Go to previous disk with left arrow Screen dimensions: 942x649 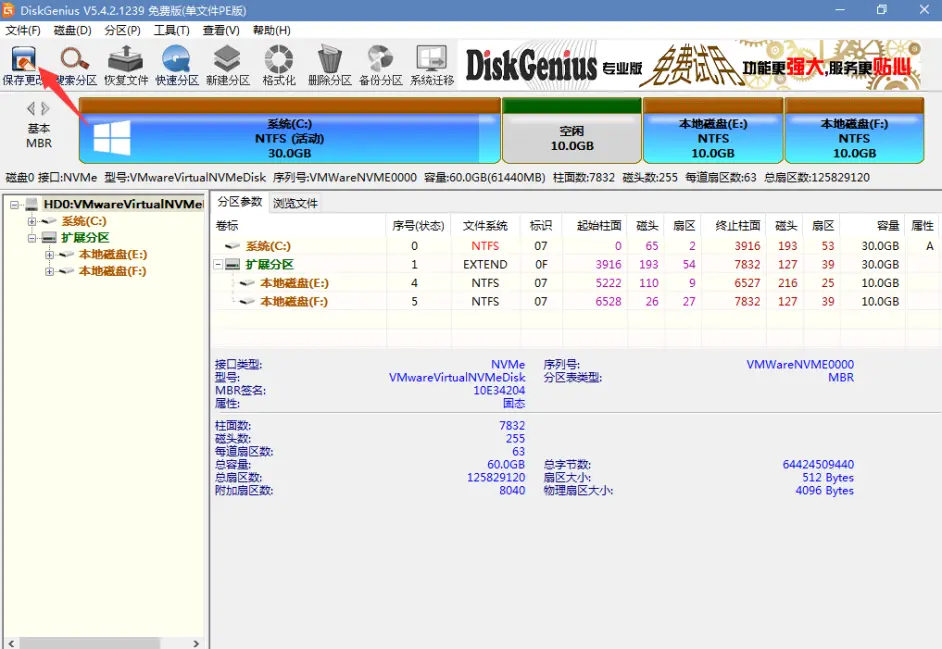click(x=31, y=109)
